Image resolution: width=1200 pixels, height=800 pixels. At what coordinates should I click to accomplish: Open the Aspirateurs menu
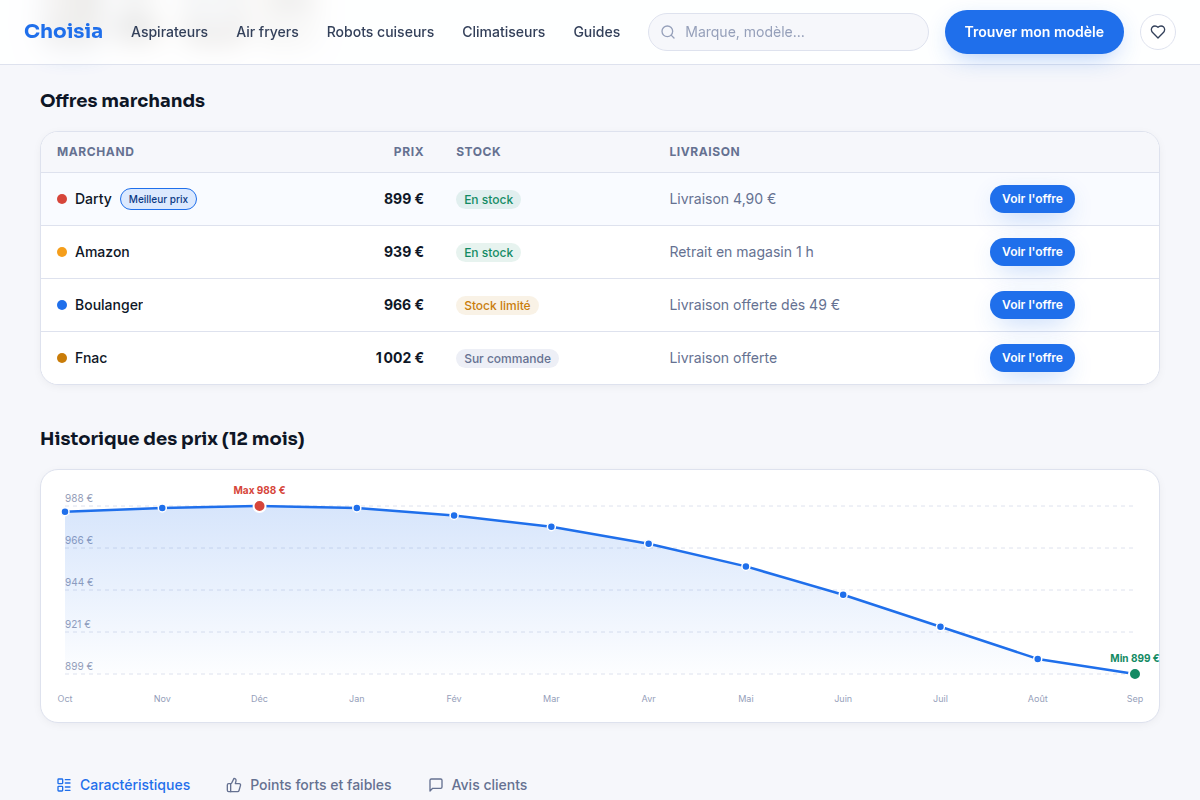click(169, 32)
